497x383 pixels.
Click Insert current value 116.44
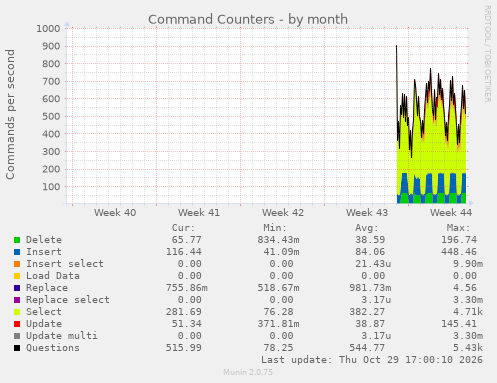coord(184,252)
